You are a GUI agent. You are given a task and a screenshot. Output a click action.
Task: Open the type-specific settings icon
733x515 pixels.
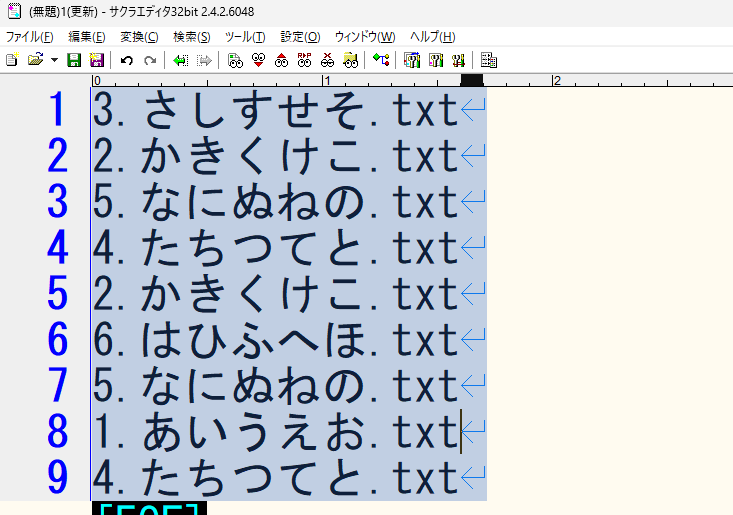pyautogui.click(x=435, y=60)
